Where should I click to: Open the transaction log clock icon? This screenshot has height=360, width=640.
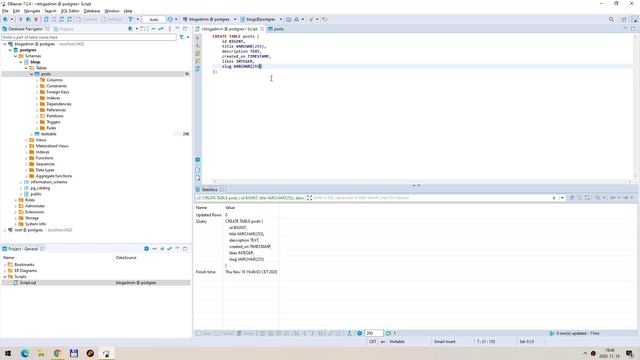coord(170,19)
